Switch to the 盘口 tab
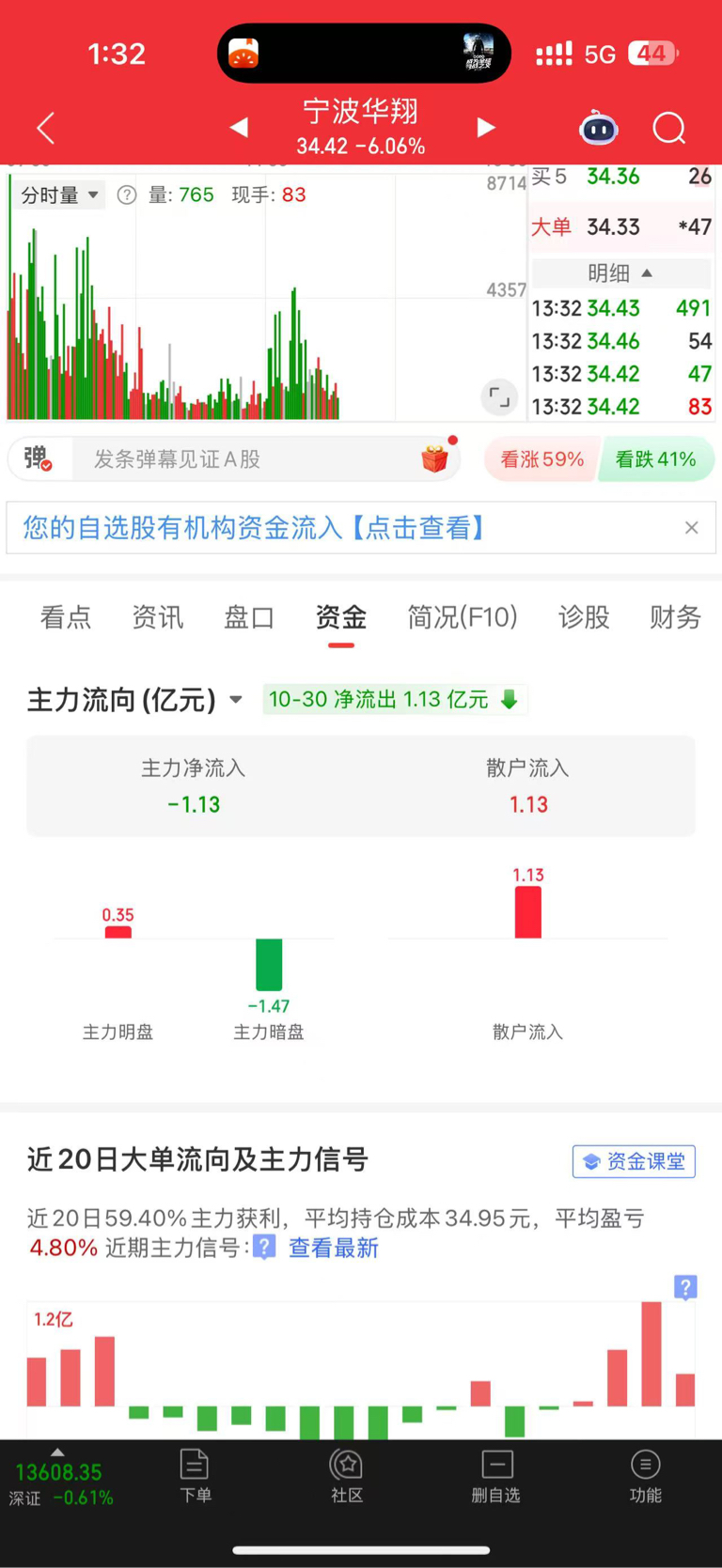 click(249, 617)
